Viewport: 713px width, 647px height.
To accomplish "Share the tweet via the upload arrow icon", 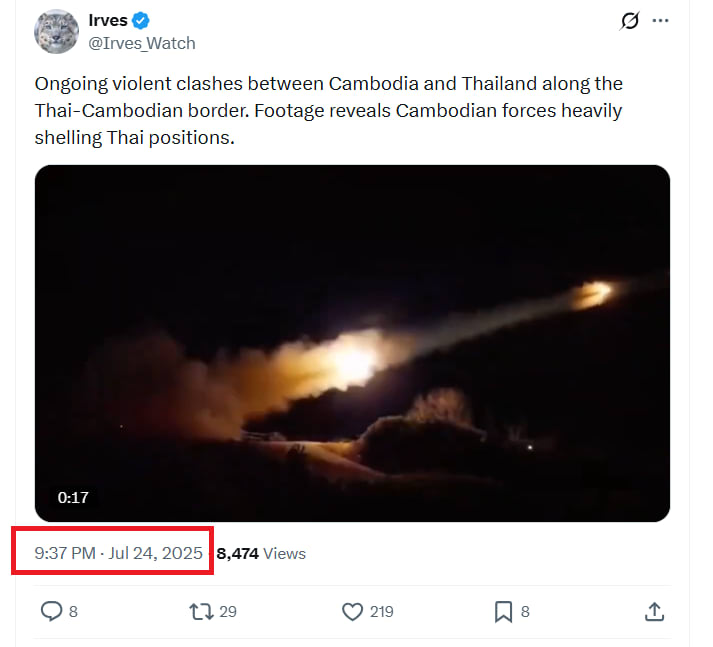I will (654, 611).
